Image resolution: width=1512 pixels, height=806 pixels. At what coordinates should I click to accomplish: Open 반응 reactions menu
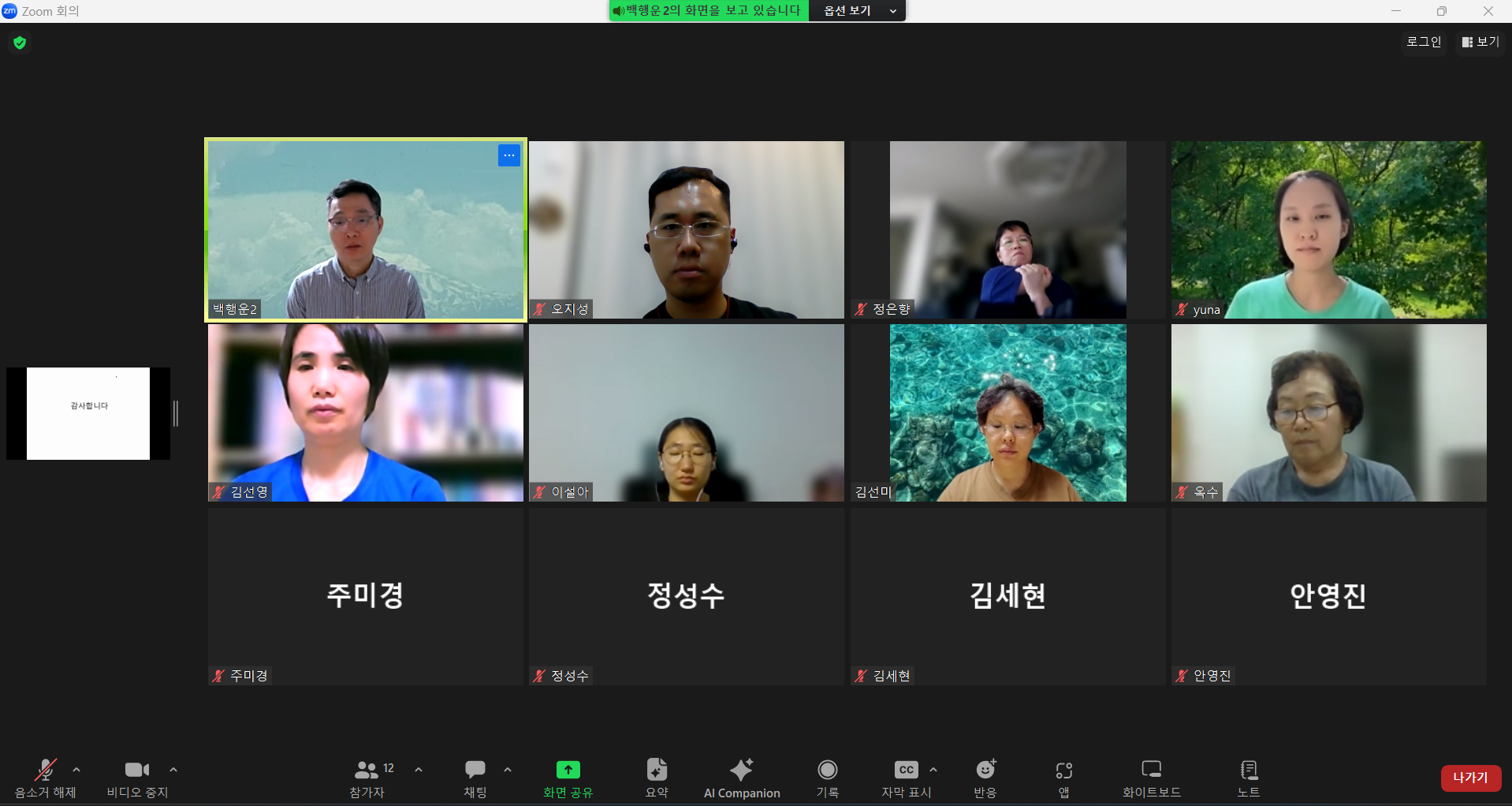click(x=985, y=778)
